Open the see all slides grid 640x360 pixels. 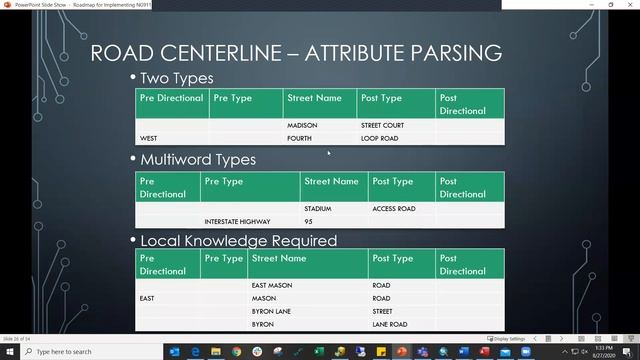tap(549, 339)
